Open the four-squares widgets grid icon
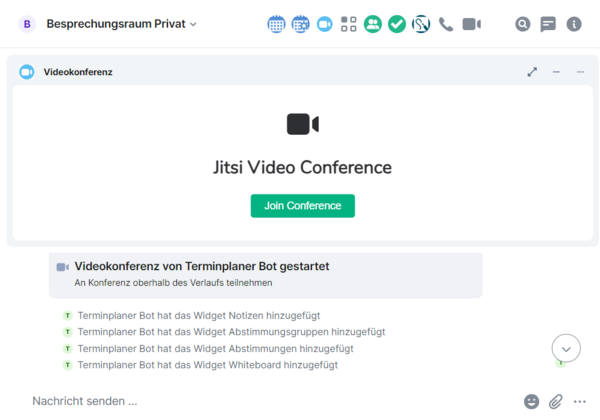The image size is (600, 420). pyautogui.click(x=349, y=24)
